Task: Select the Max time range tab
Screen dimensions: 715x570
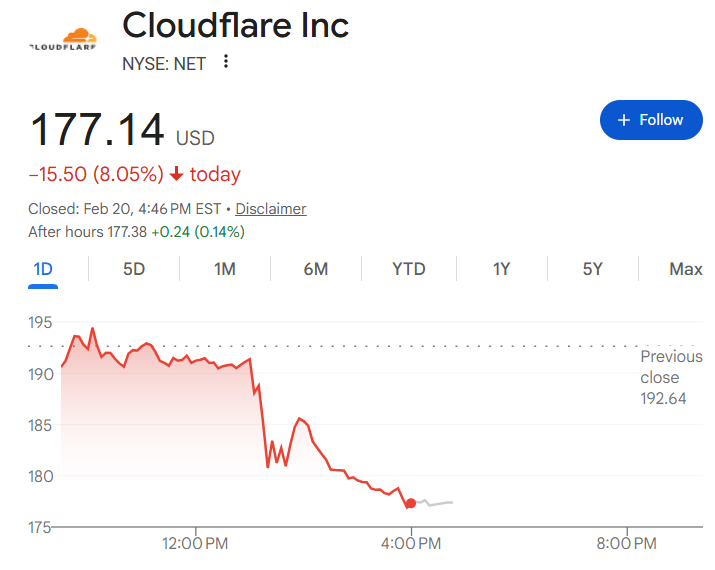Action: coord(686,269)
